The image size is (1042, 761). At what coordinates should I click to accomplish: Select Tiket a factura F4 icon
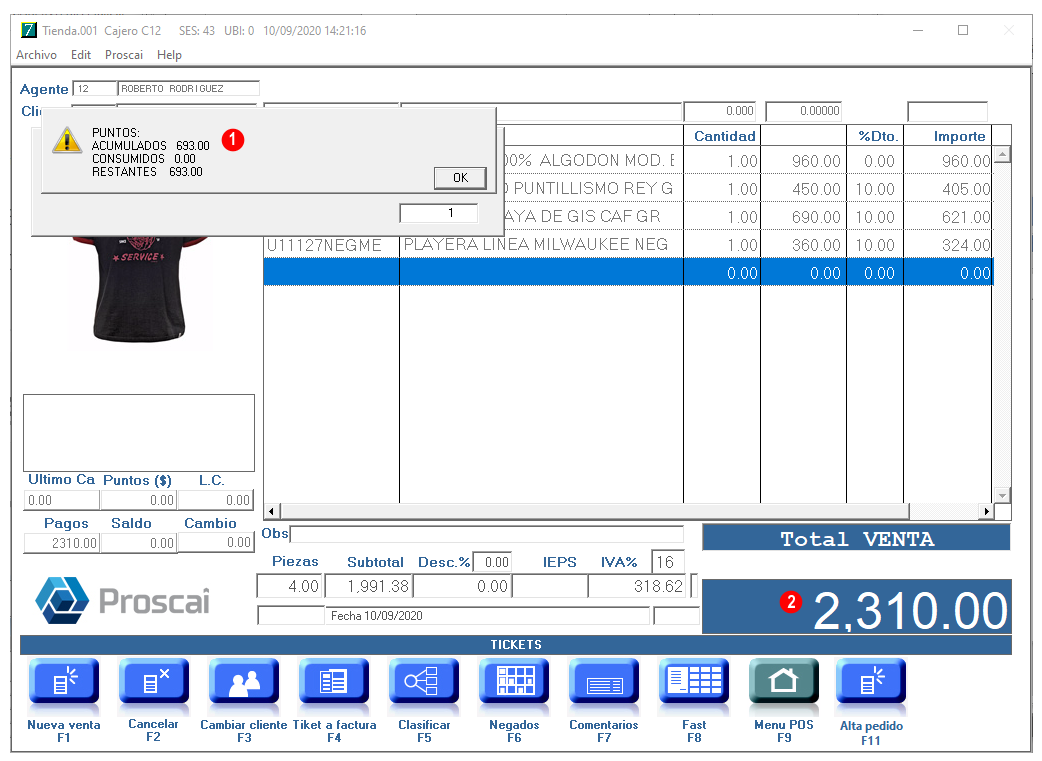(x=334, y=683)
